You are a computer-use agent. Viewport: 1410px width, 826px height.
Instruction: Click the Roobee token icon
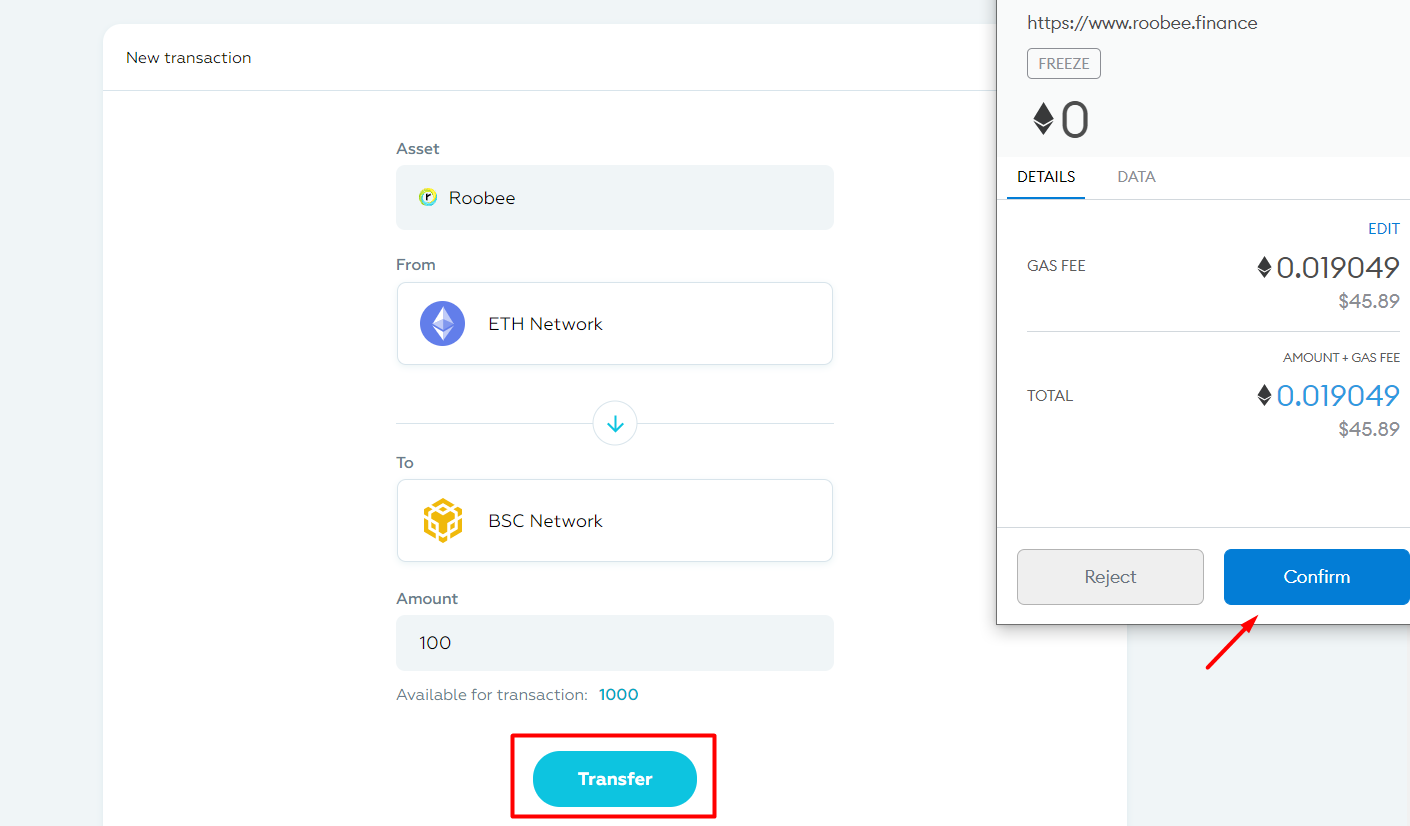pos(428,198)
